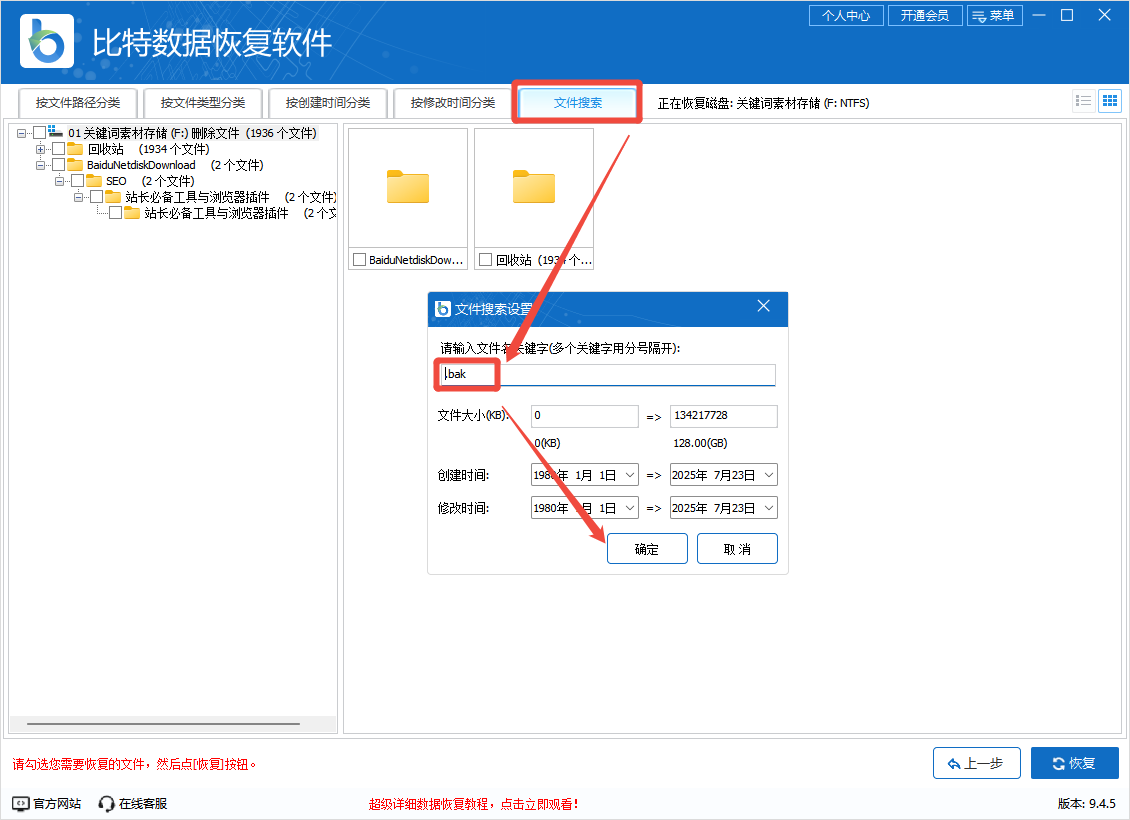Select root 01关键词素材存储 (F:) tree row
Screen dimensions: 1130x820
(192, 133)
